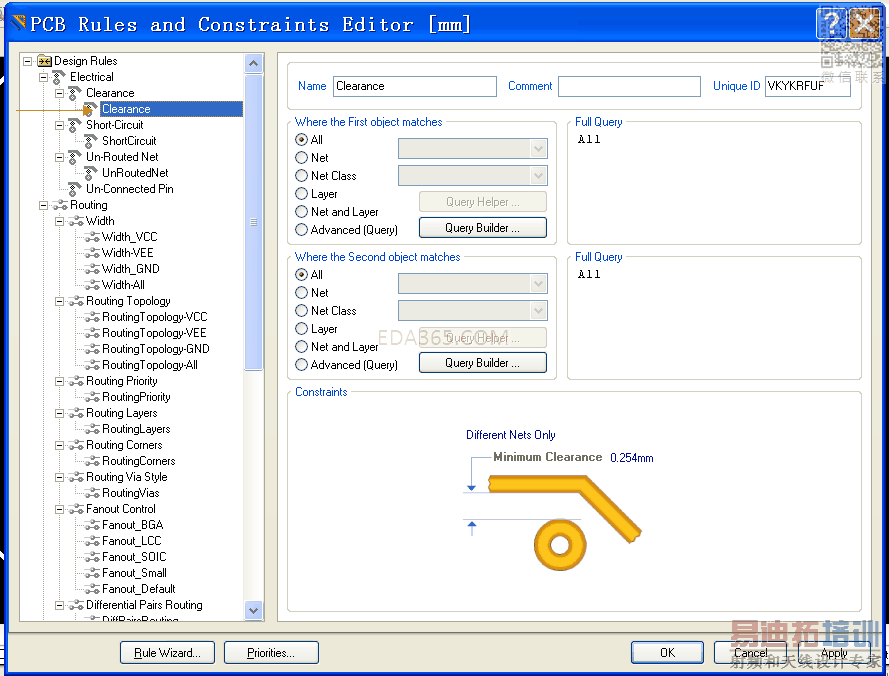Click the RoutingTopology-VCC rule icon
The height and width of the screenshot is (676, 889).
[x=92, y=317]
